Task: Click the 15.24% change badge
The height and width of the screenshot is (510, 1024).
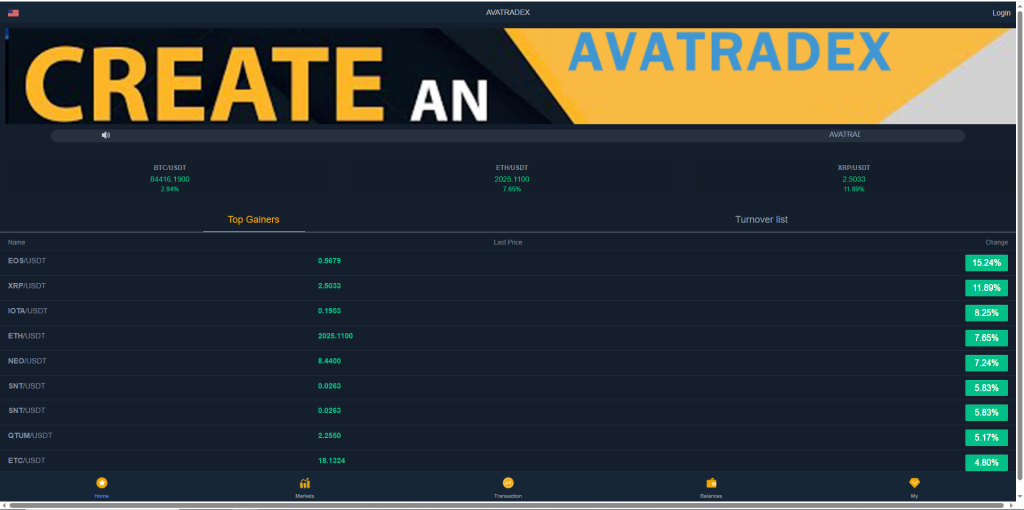Action: 986,263
